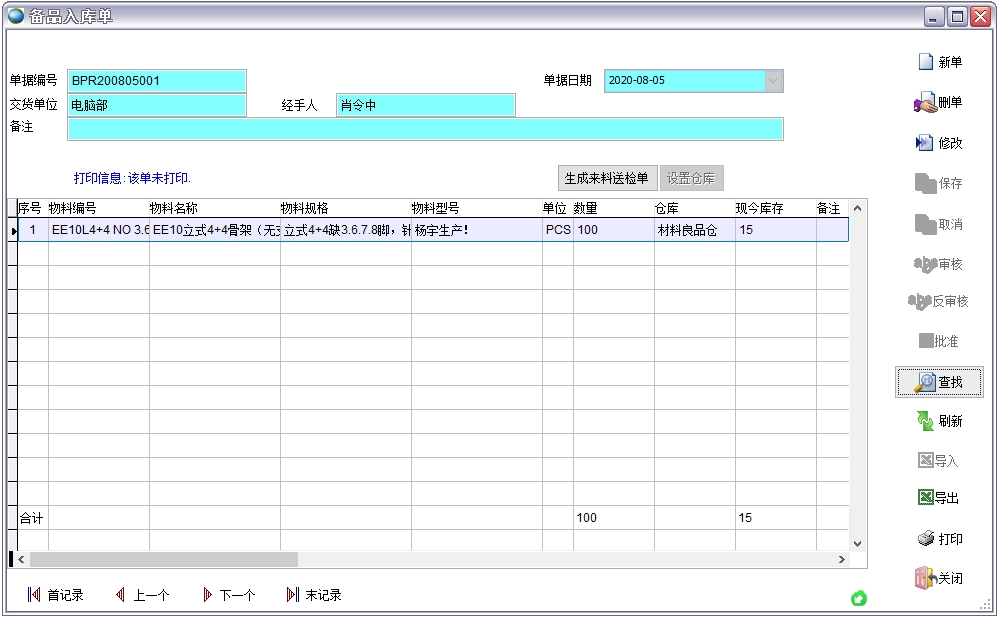The height and width of the screenshot is (618, 998).
Task: Click the table's vertical scrollbar down arrow
Action: [857, 543]
